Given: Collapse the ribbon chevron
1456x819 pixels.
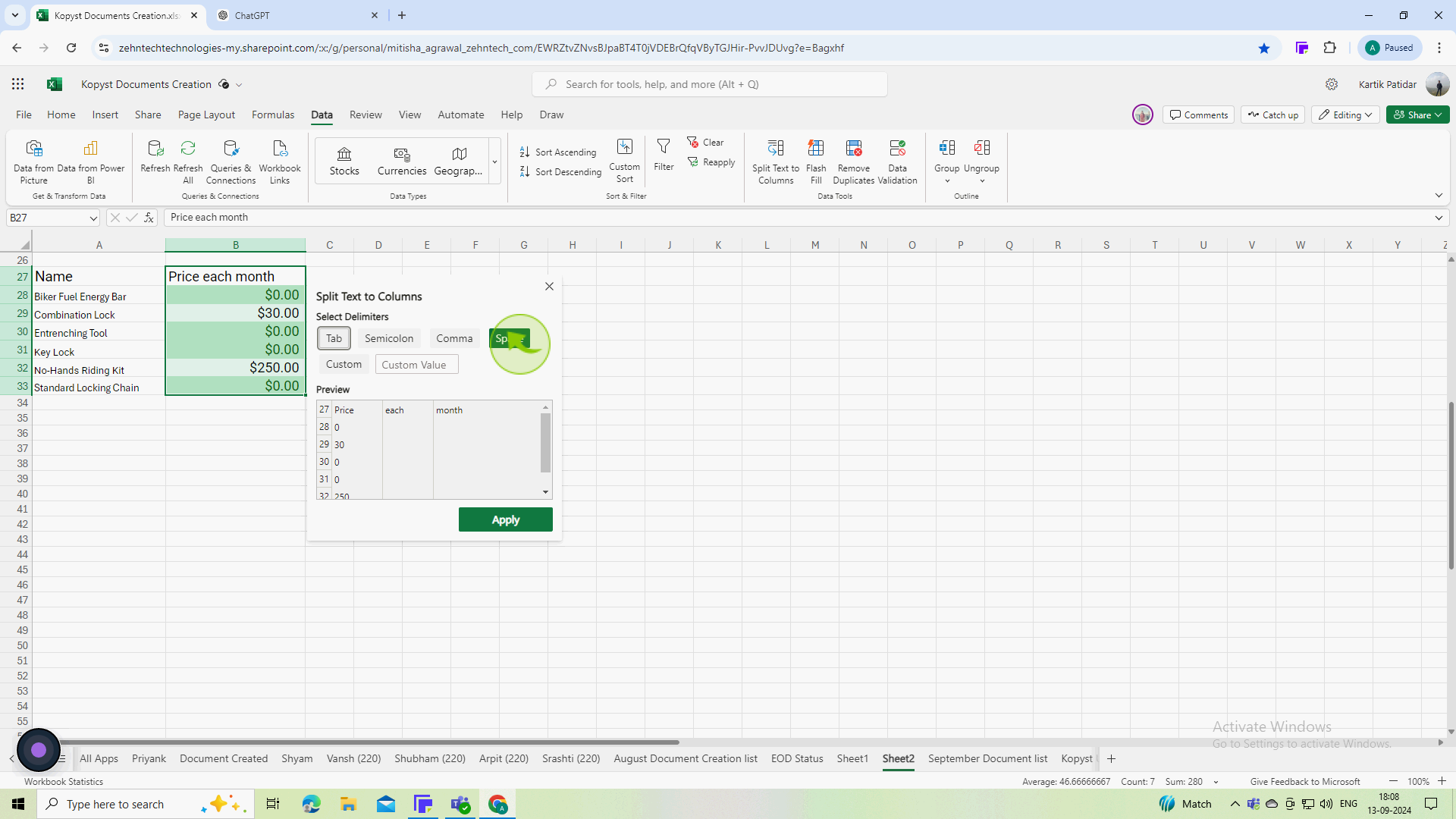Looking at the screenshot, I should (1439, 196).
